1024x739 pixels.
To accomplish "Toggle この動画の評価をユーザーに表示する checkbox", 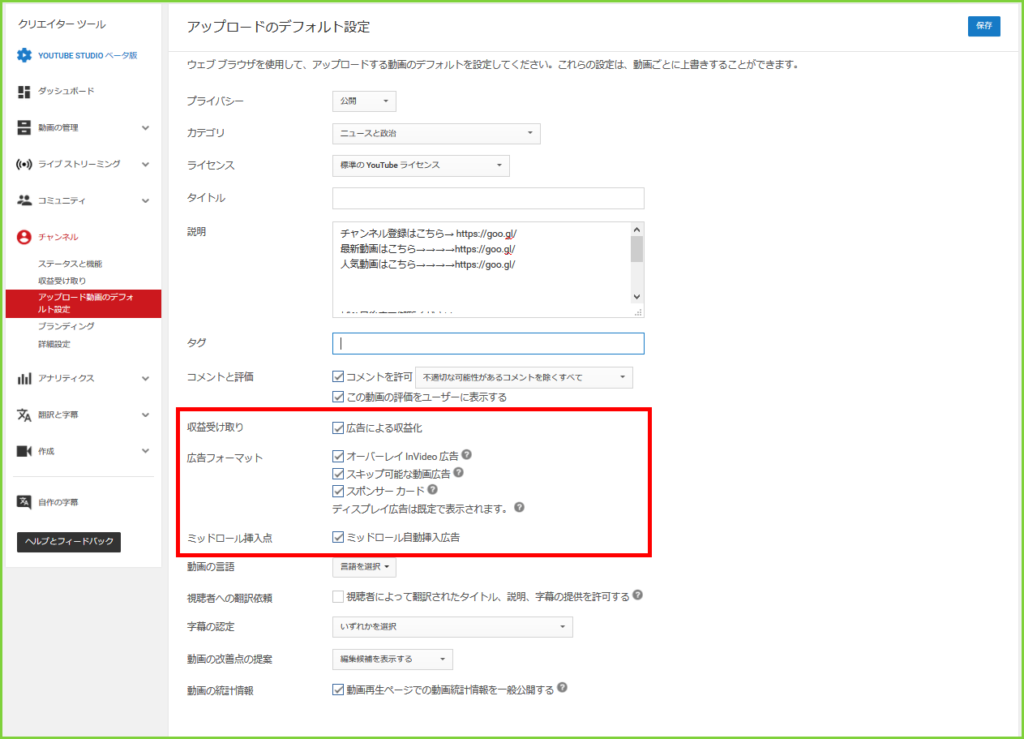I will pyautogui.click(x=338, y=397).
